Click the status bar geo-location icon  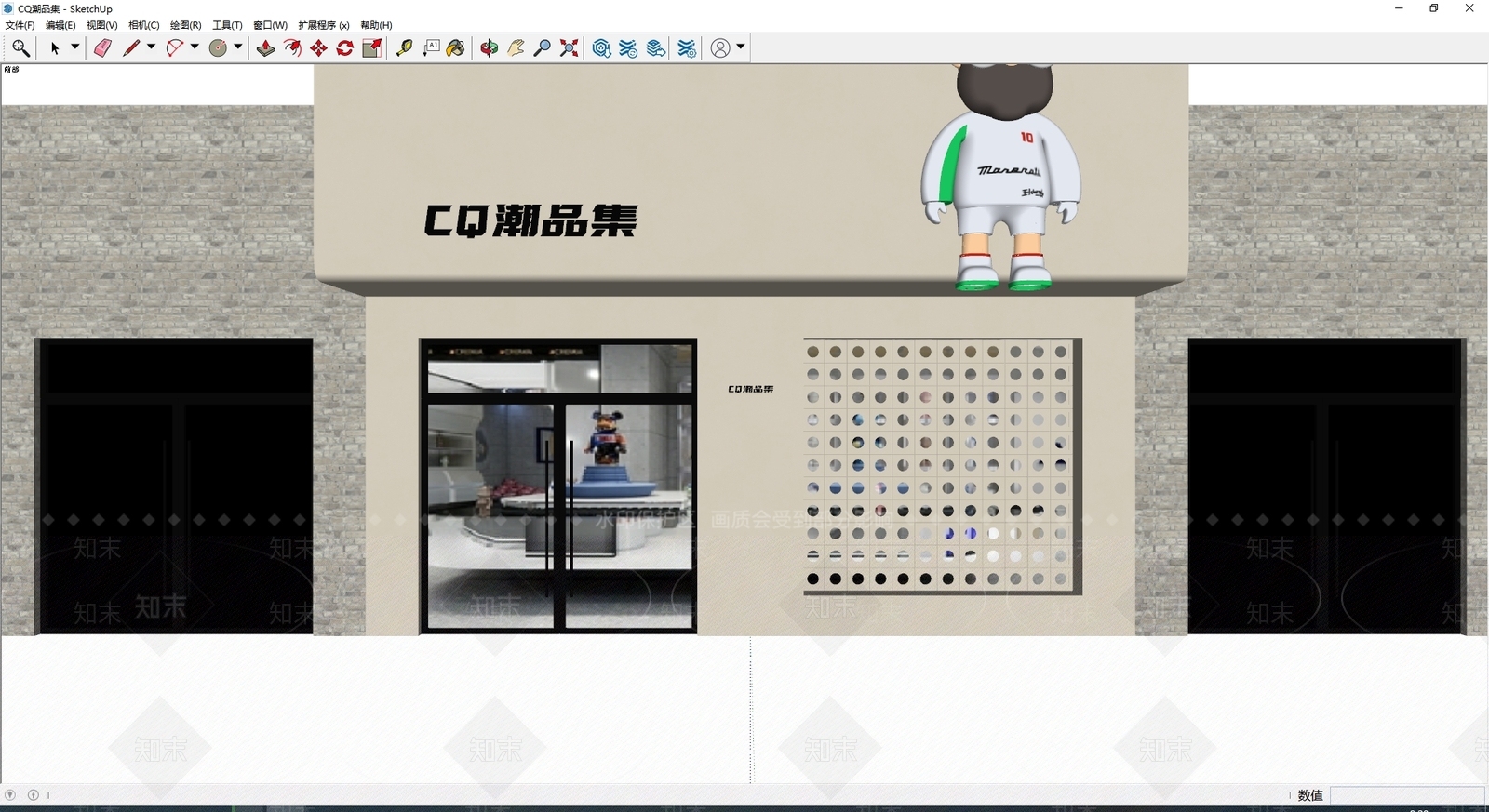click(10, 795)
